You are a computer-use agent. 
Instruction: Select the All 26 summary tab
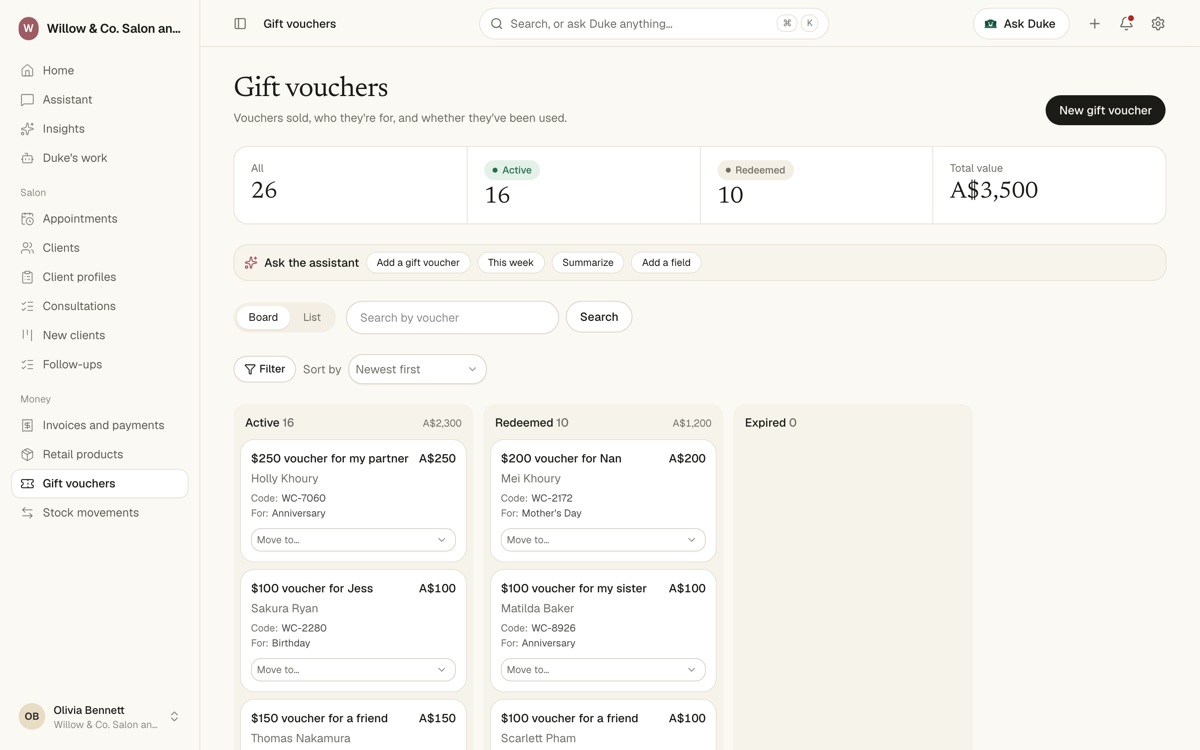(x=351, y=185)
